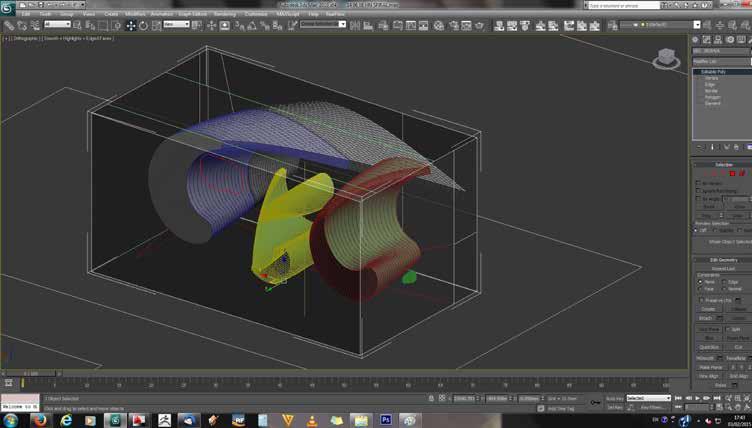Open the Modifier List dropdown
Viewport: 752px width, 428px height.
pos(721,61)
